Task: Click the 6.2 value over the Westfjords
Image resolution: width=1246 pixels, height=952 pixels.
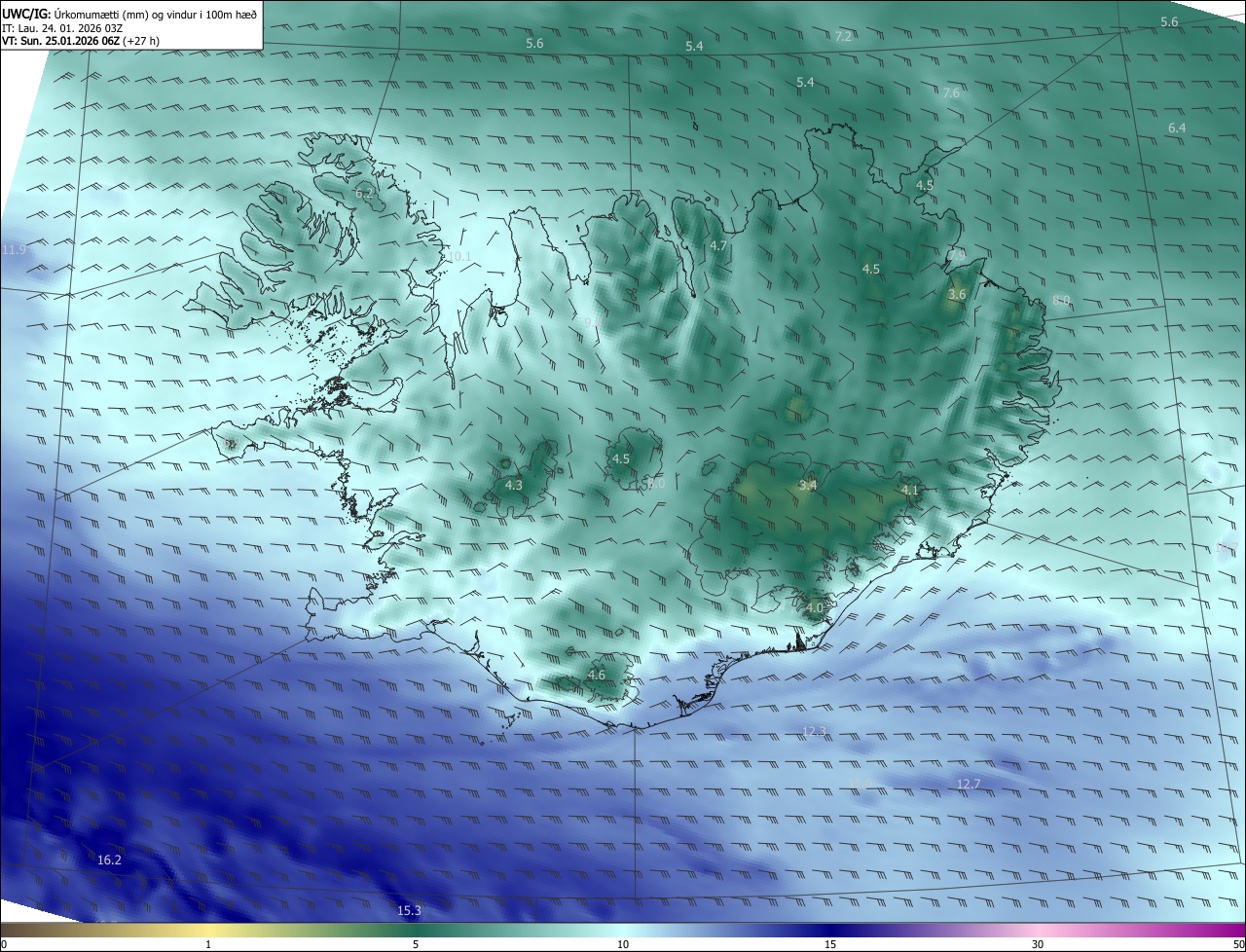Action: click(364, 194)
